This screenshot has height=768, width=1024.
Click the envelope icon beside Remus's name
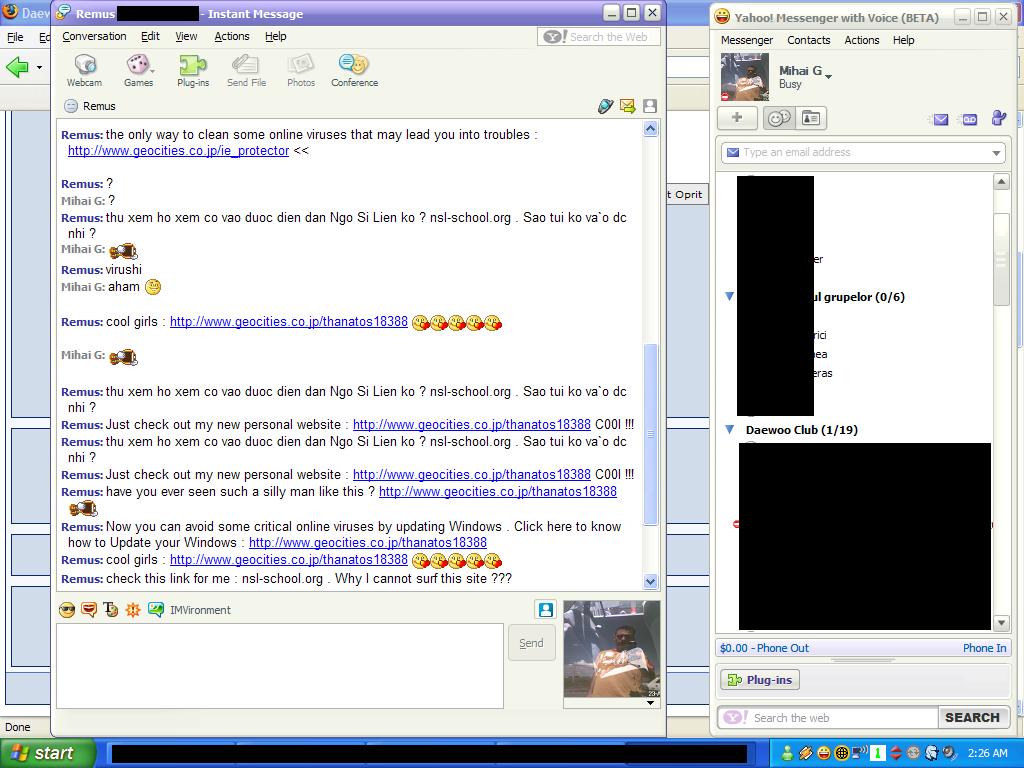(628, 106)
